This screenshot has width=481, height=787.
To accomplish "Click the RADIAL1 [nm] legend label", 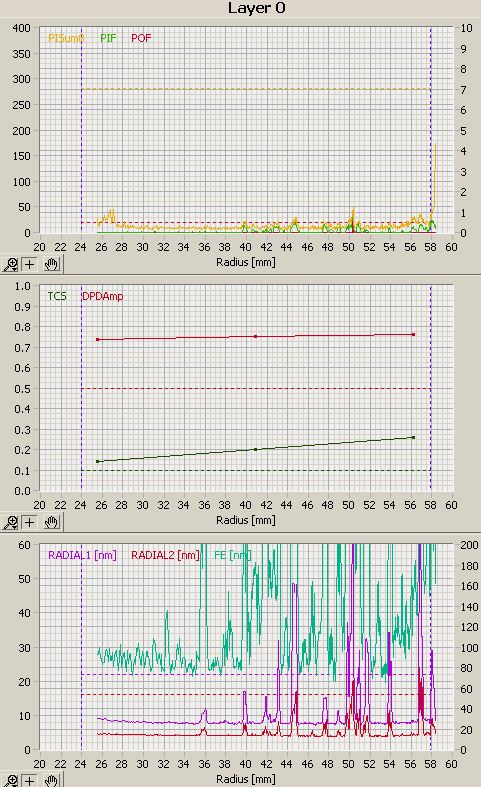I will (x=82, y=555).
